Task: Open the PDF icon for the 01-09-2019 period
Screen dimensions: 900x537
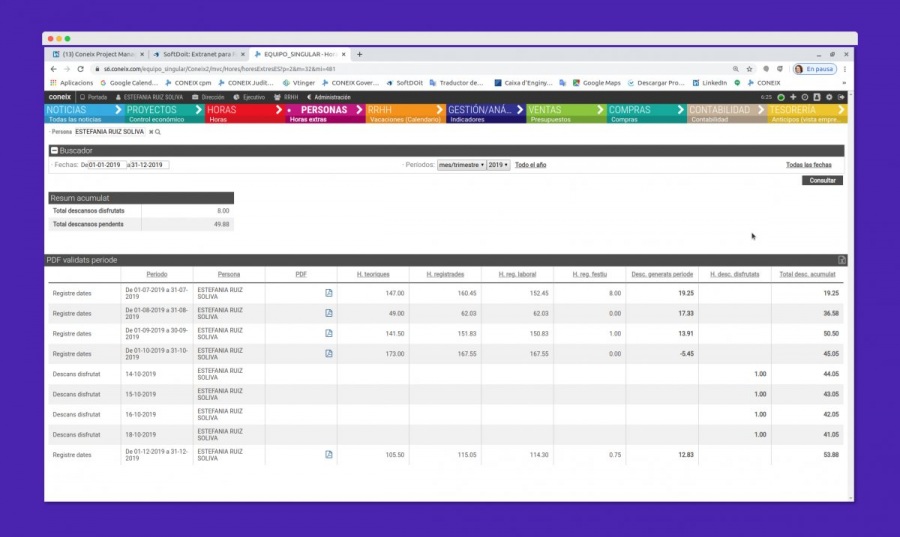Action: (x=329, y=333)
